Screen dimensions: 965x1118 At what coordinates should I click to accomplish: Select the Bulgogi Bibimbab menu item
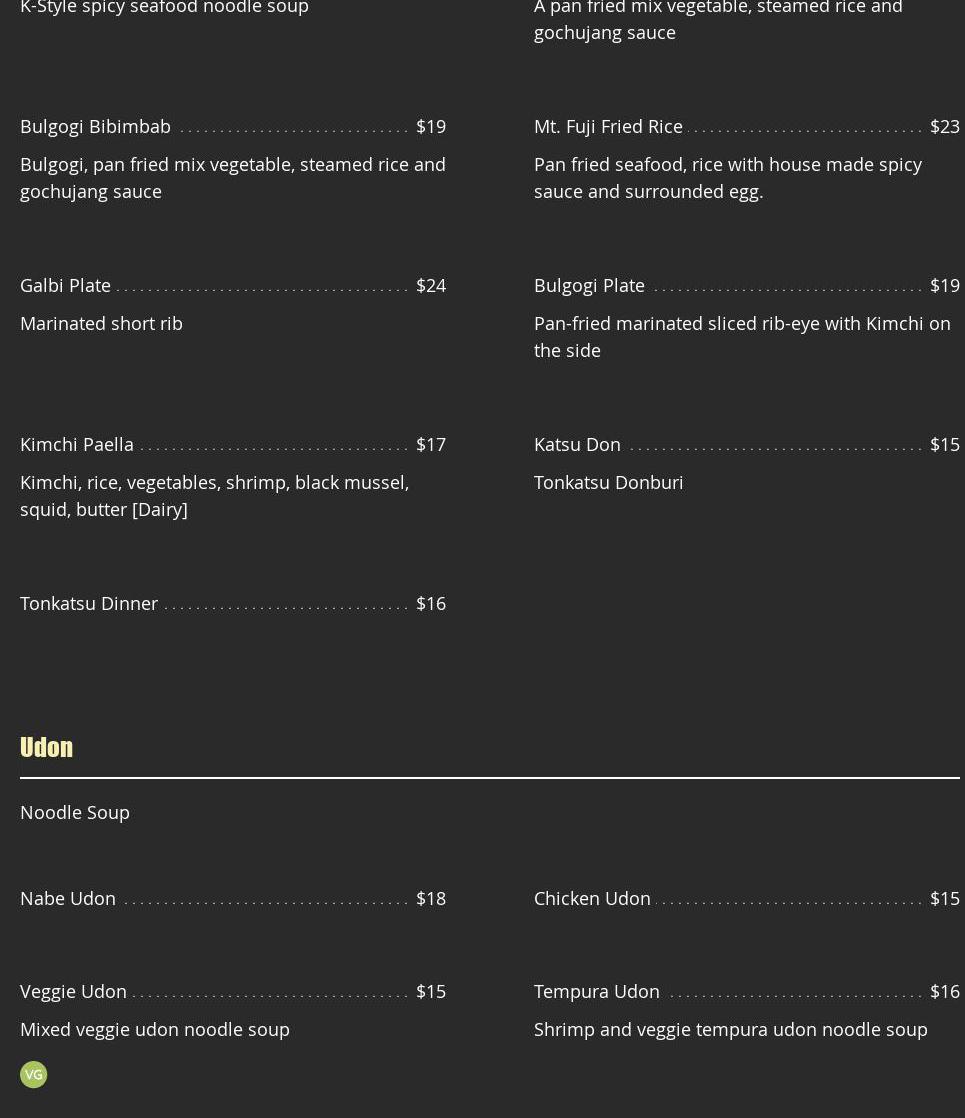point(95,126)
